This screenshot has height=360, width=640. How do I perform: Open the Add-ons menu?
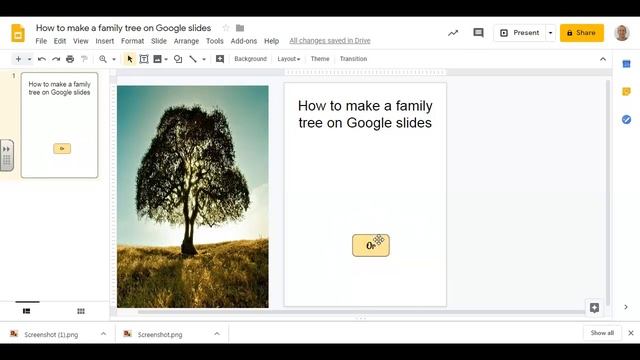click(244, 41)
